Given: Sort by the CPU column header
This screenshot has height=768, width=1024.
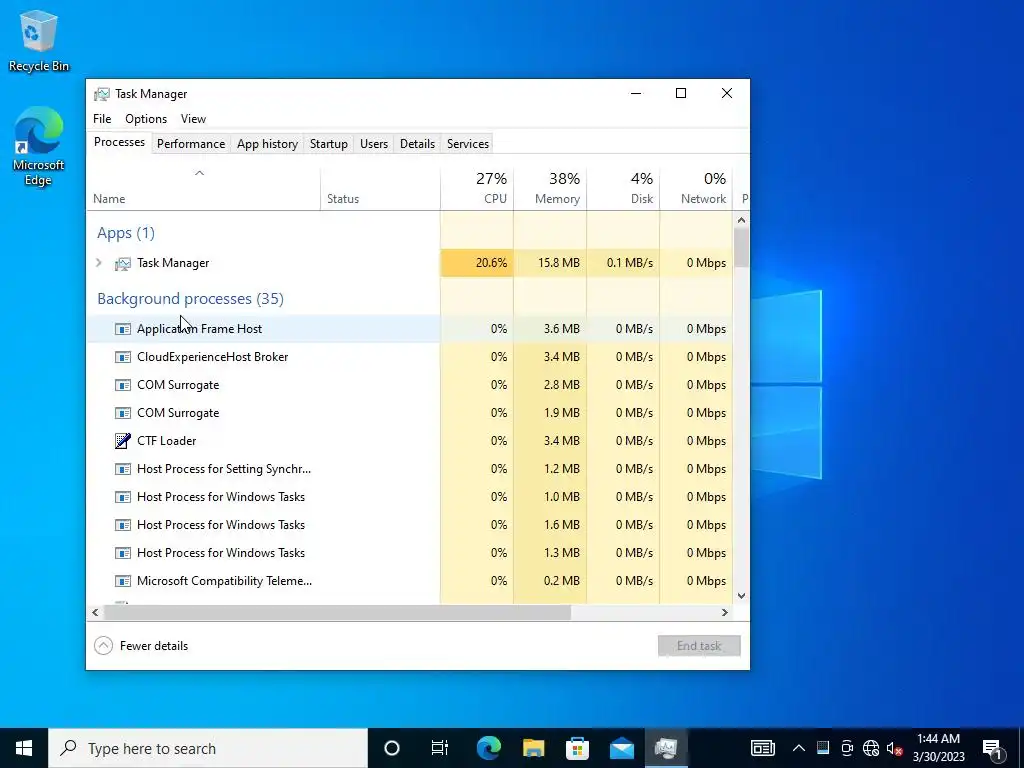Looking at the screenshot, I should (x=477, y=189).
